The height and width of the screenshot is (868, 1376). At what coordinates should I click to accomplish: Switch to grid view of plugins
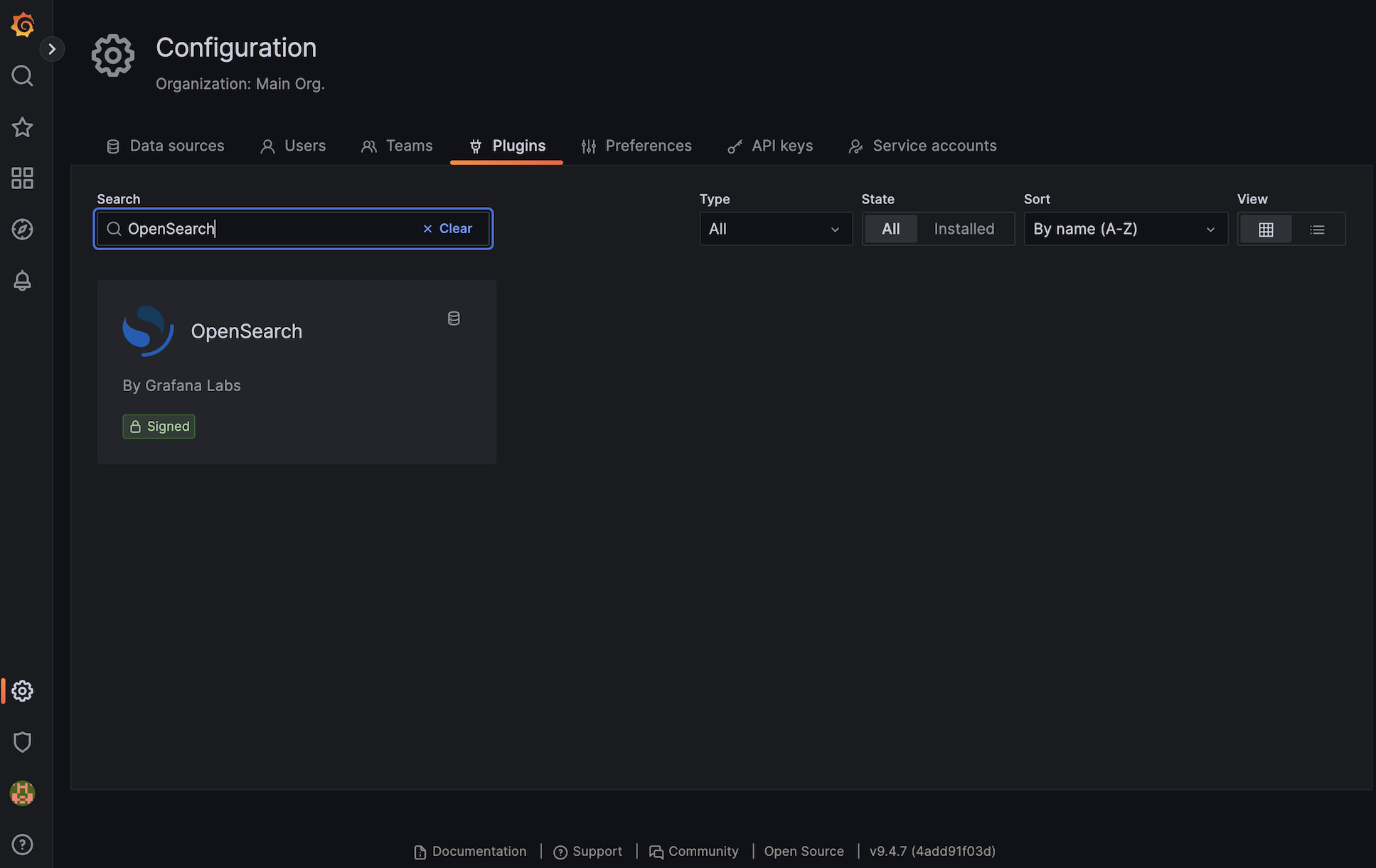coord(1266,230)
